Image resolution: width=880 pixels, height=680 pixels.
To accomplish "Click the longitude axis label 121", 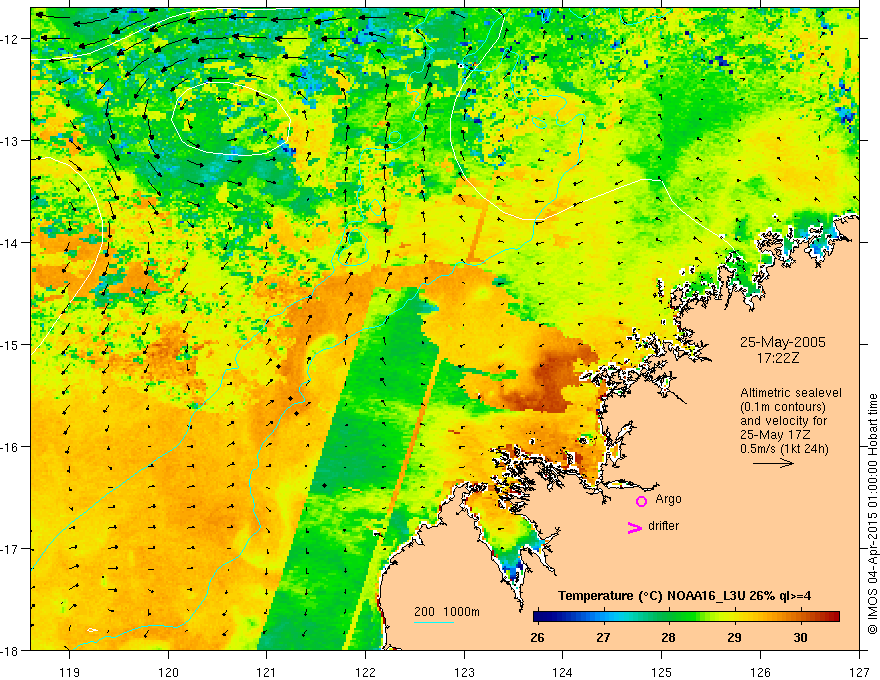I will tap(267, 672).
